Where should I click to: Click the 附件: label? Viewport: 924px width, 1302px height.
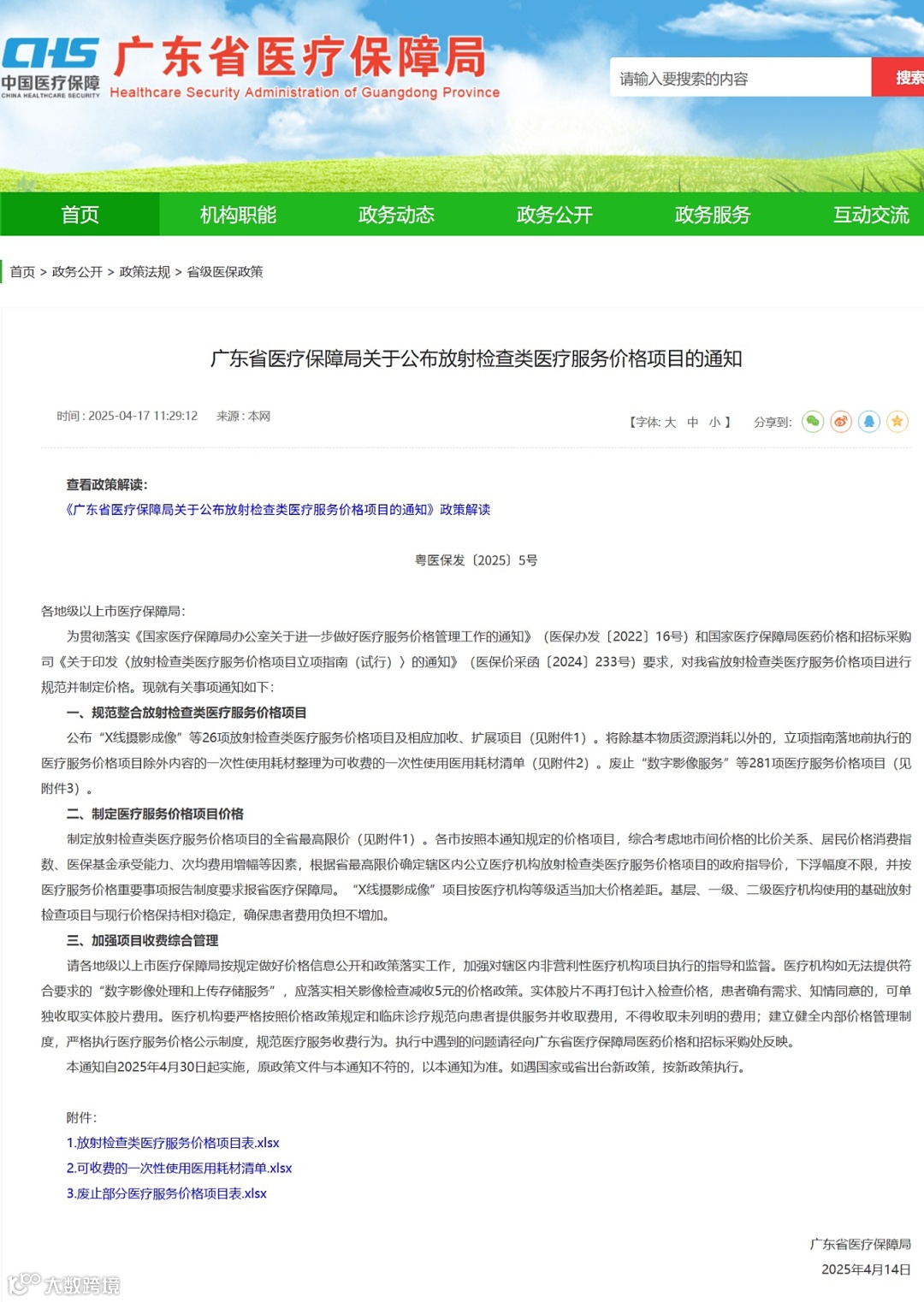[81, 1117]
